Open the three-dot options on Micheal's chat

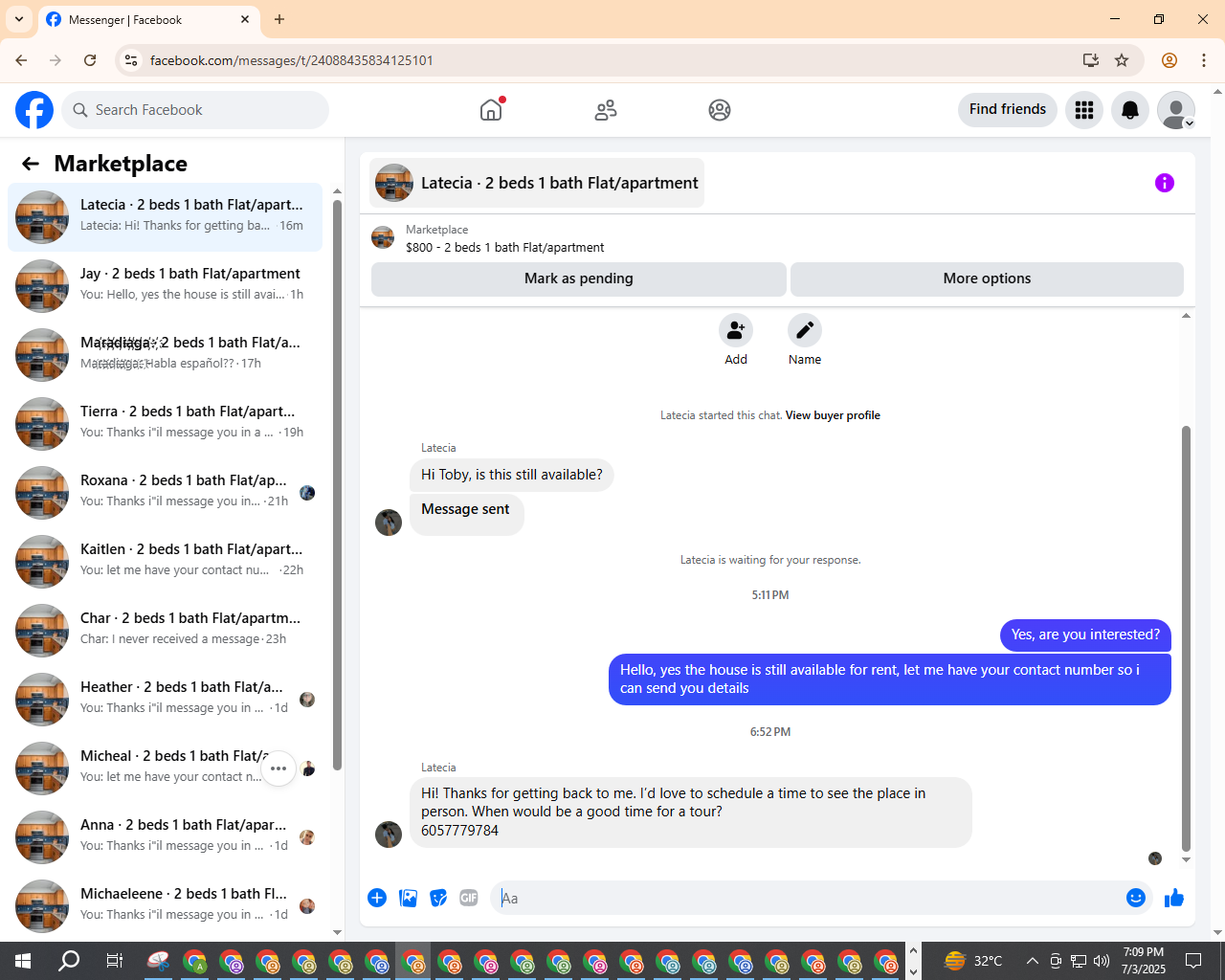click(278, 768)
